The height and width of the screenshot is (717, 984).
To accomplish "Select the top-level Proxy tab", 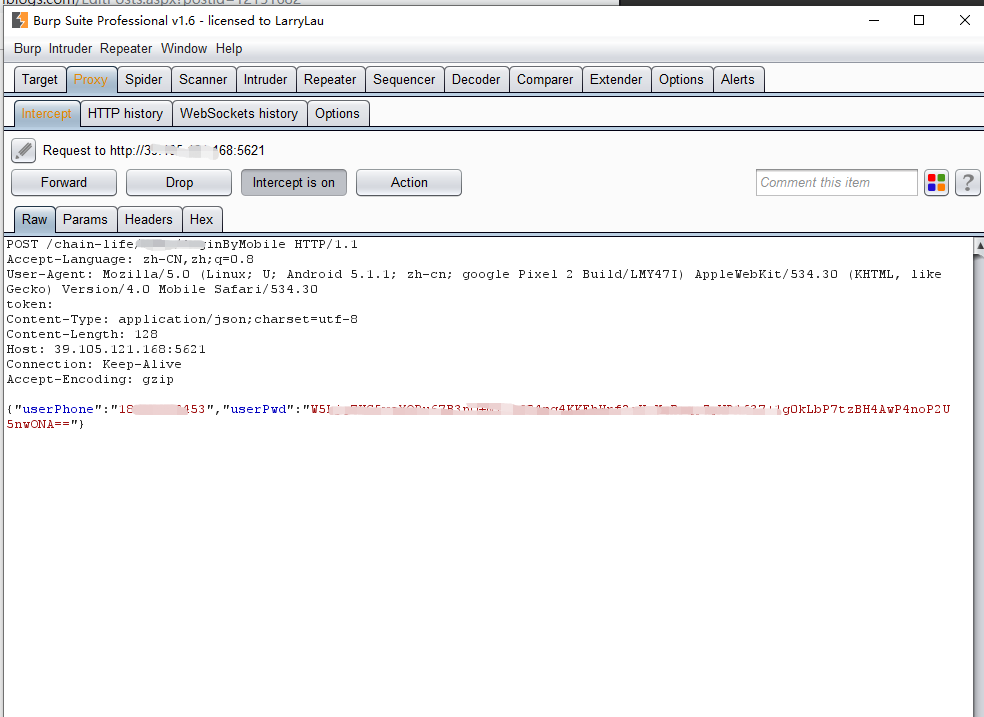I will 91,80.
